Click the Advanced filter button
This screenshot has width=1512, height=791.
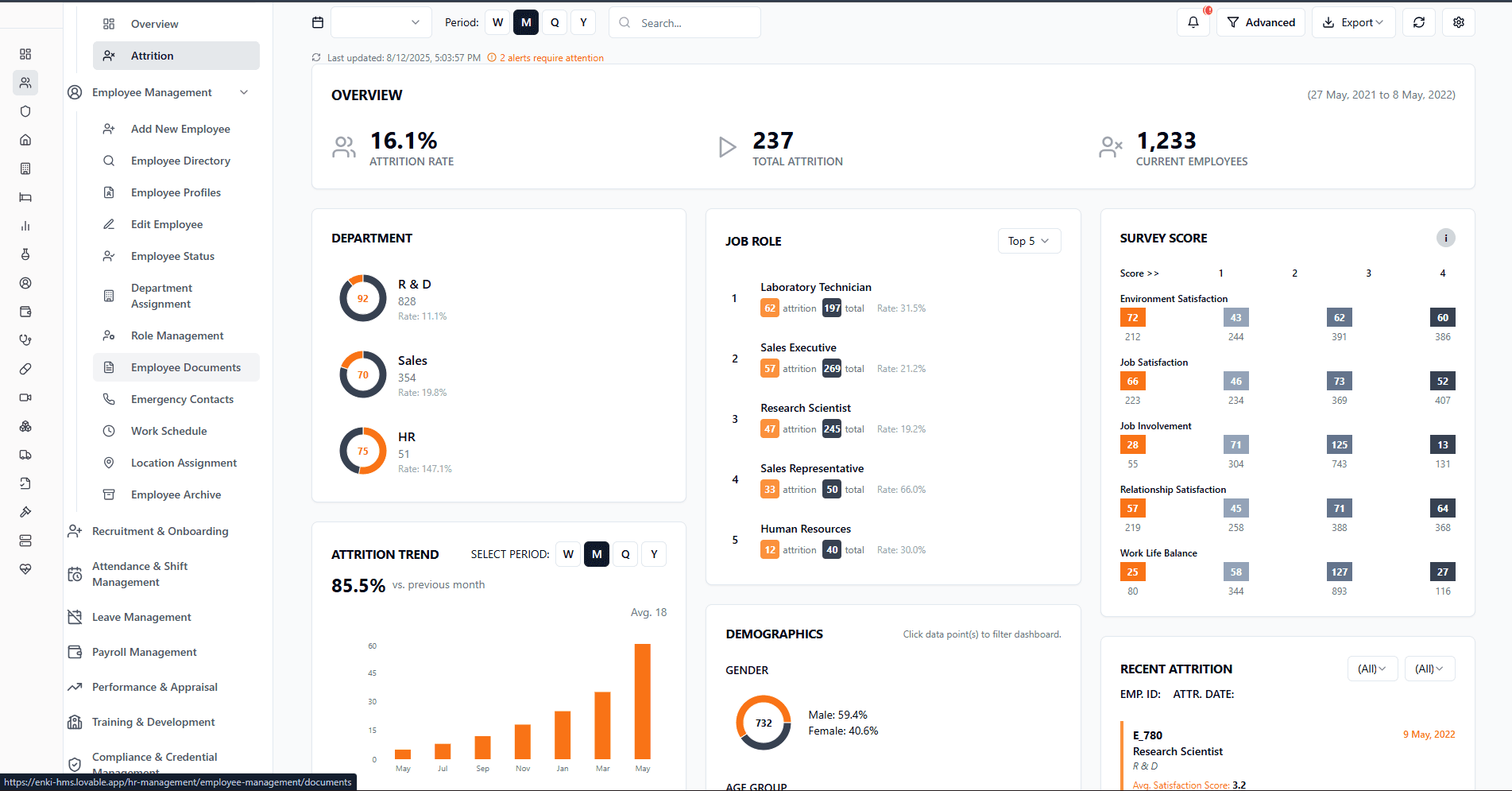point(1261,23)
